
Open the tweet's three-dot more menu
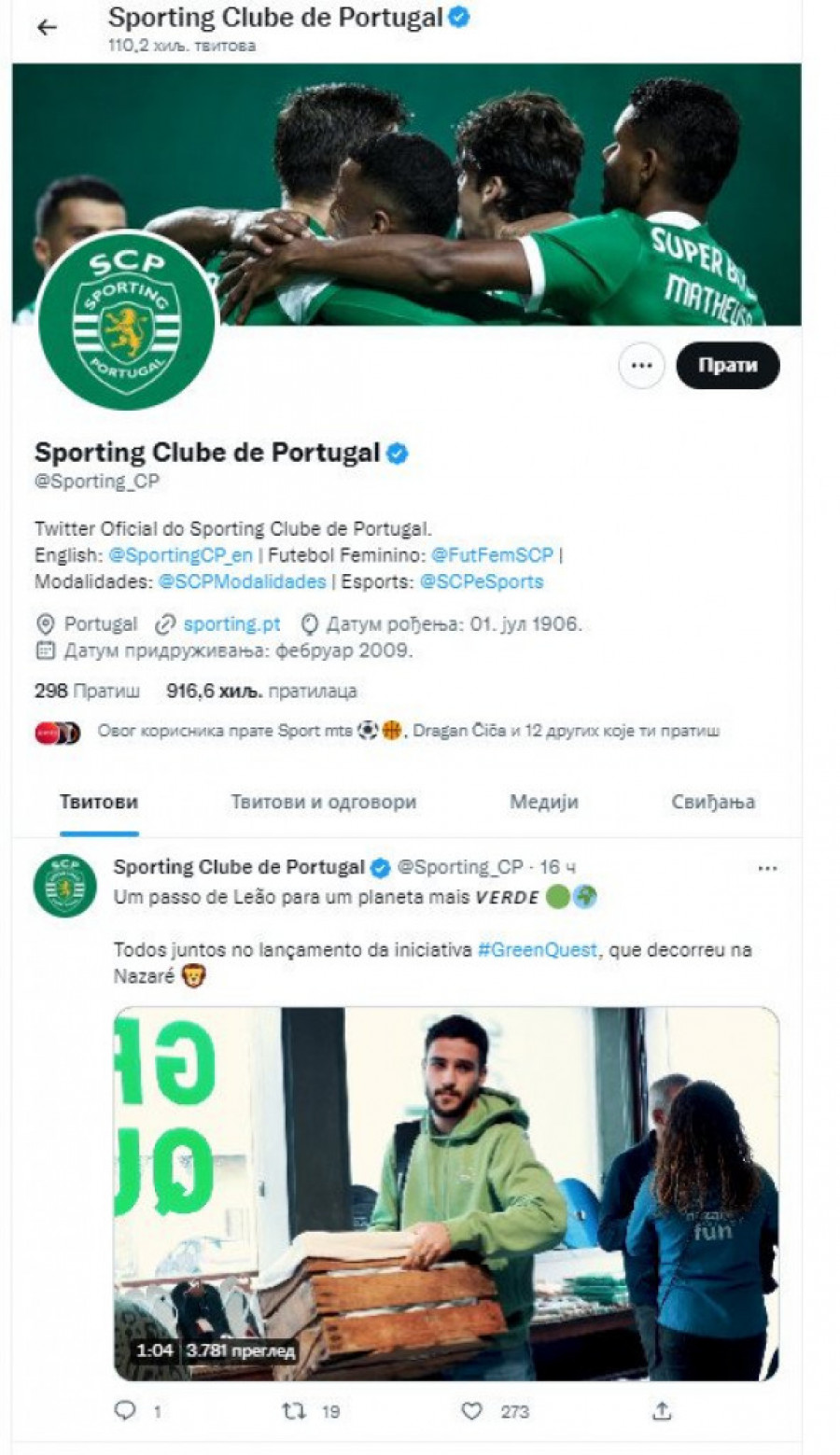pyautogui.click(x=767, y=869)
